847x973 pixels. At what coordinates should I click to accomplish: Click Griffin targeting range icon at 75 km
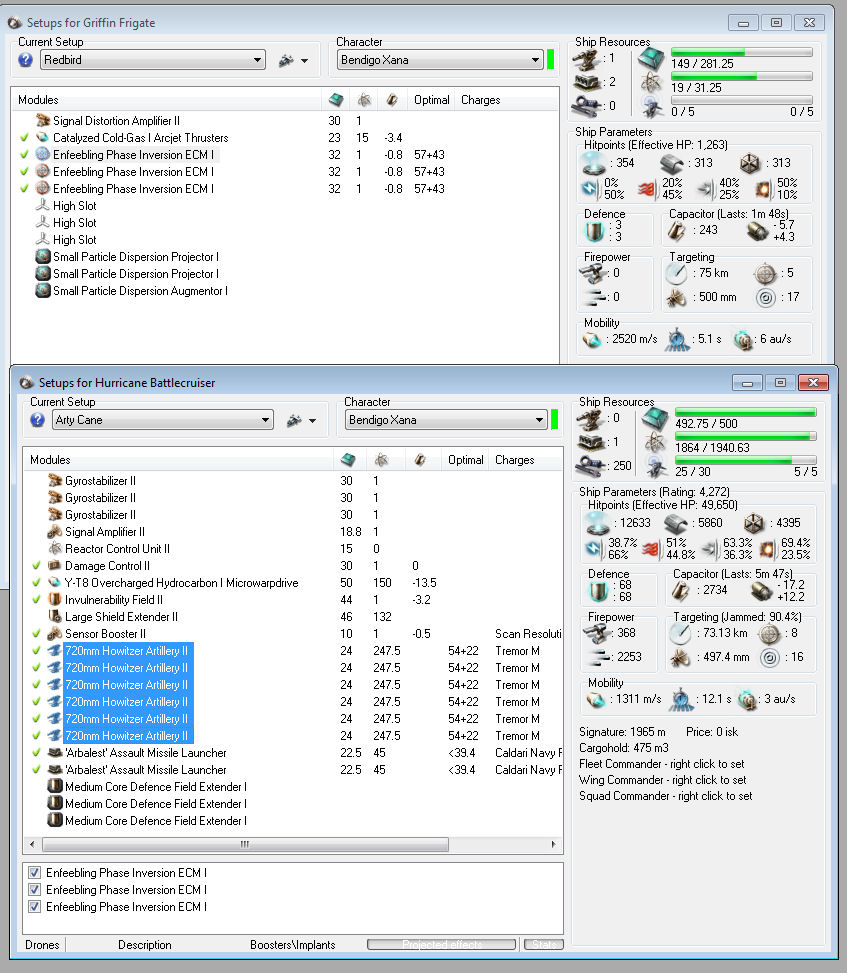677,273
